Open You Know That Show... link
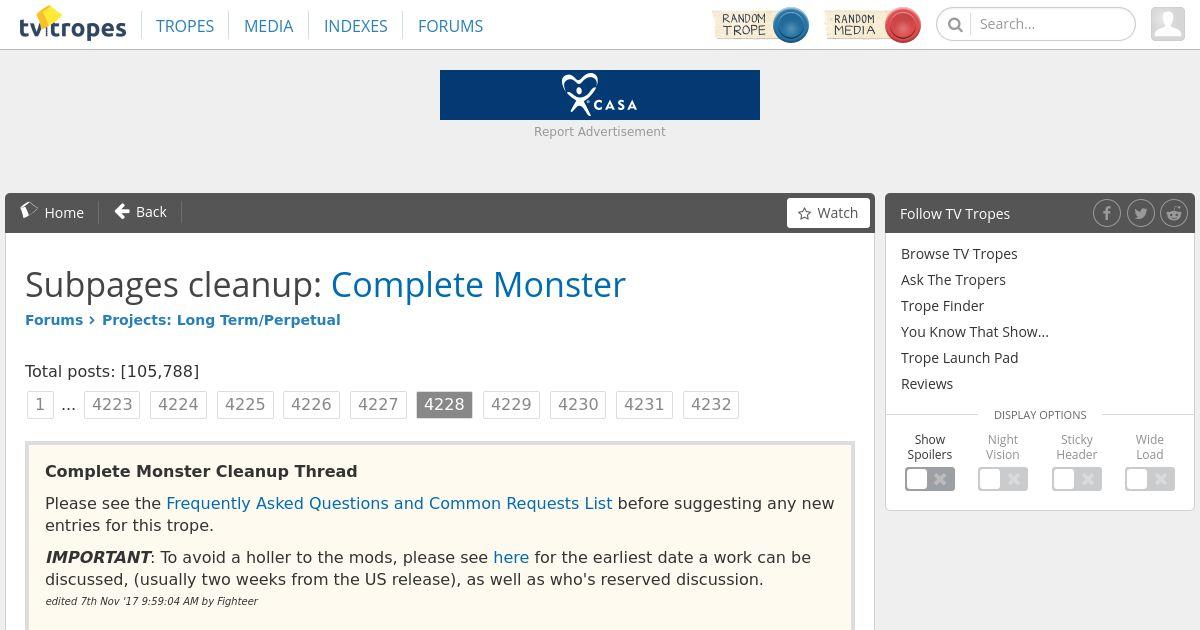 (975, 332)
